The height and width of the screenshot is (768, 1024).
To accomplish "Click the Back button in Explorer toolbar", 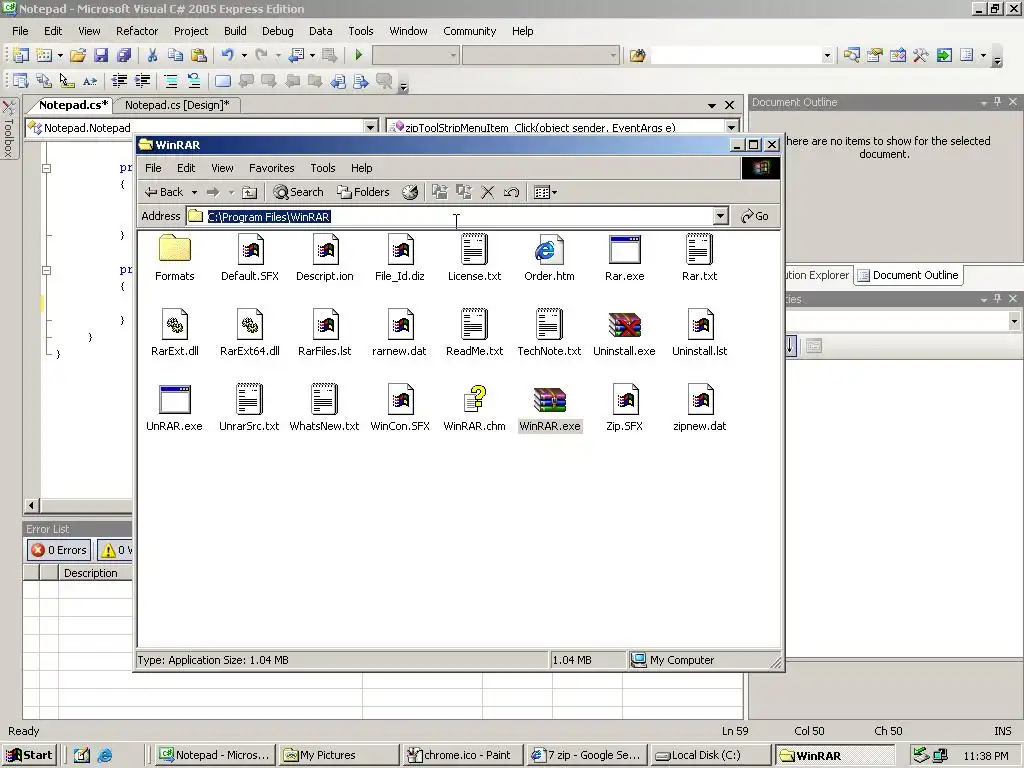I will [164, 192].
